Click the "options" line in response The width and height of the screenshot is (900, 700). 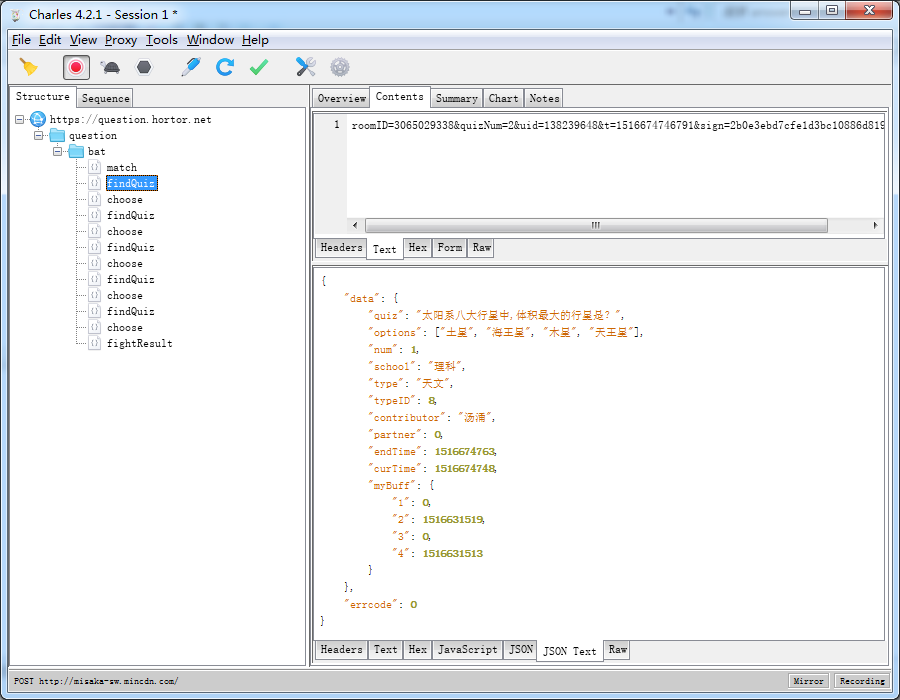506,332
